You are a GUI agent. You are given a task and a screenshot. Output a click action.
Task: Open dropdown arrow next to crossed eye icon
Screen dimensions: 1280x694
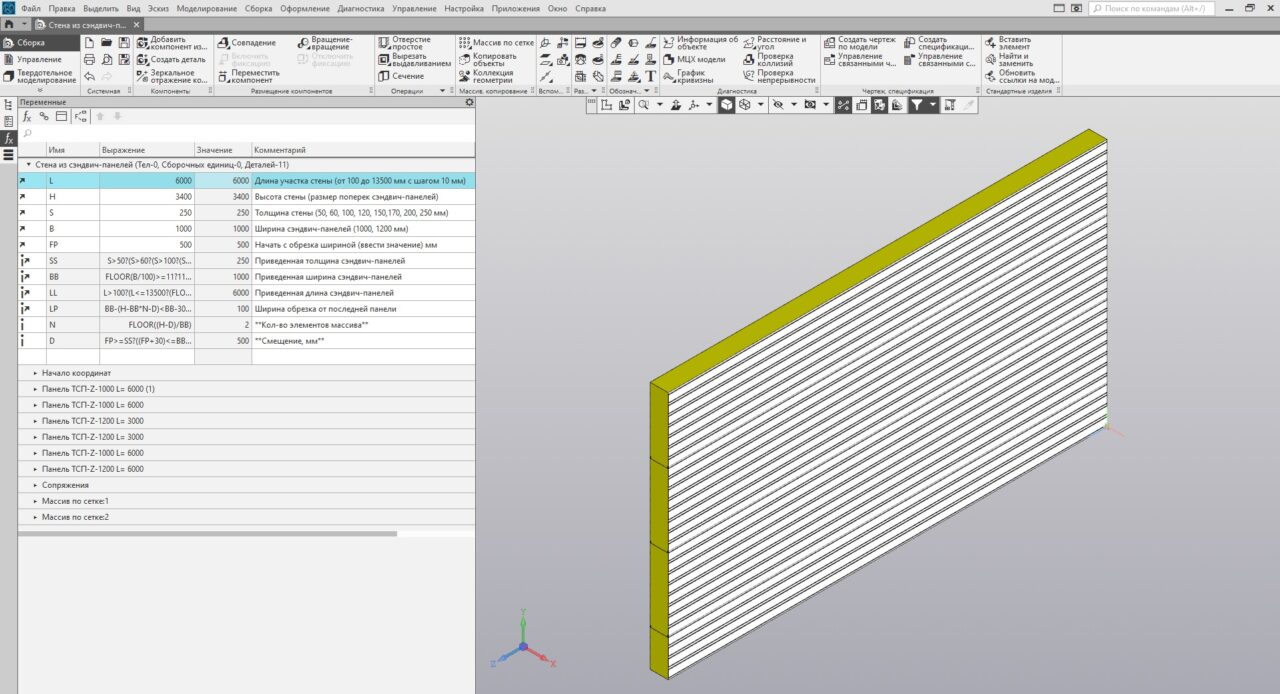[x=794, y=104]
